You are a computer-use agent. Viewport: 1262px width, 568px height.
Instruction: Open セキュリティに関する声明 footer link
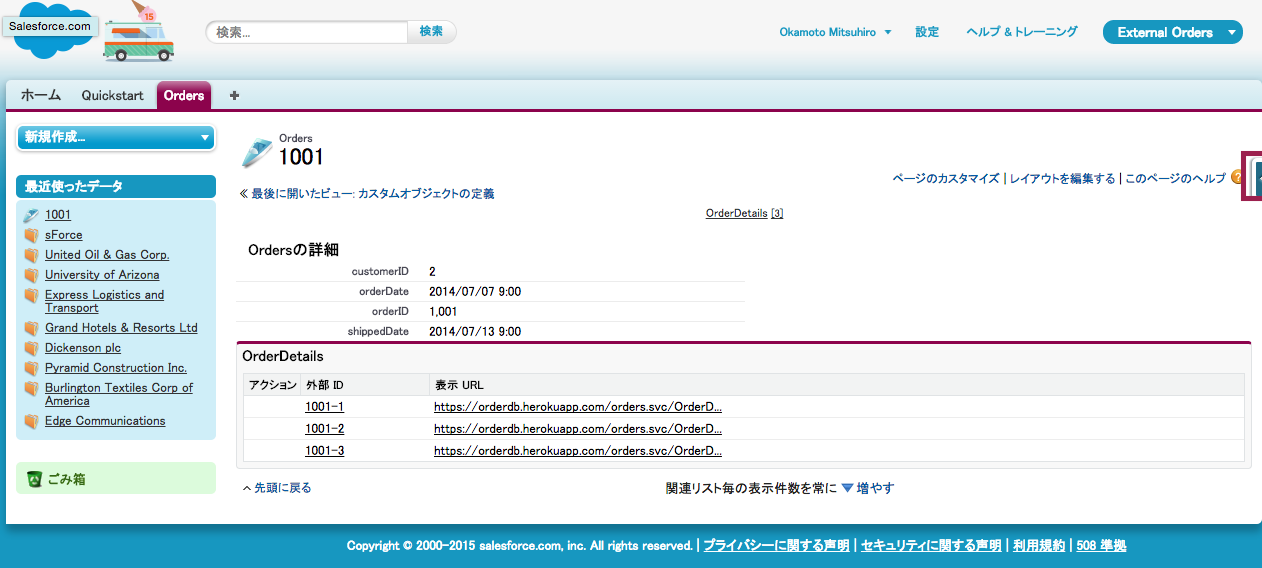[931, 546]
